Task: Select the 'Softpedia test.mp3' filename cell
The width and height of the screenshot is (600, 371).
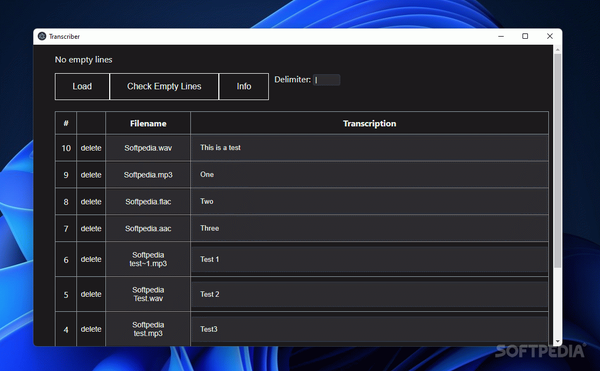Action: point(148,329)
